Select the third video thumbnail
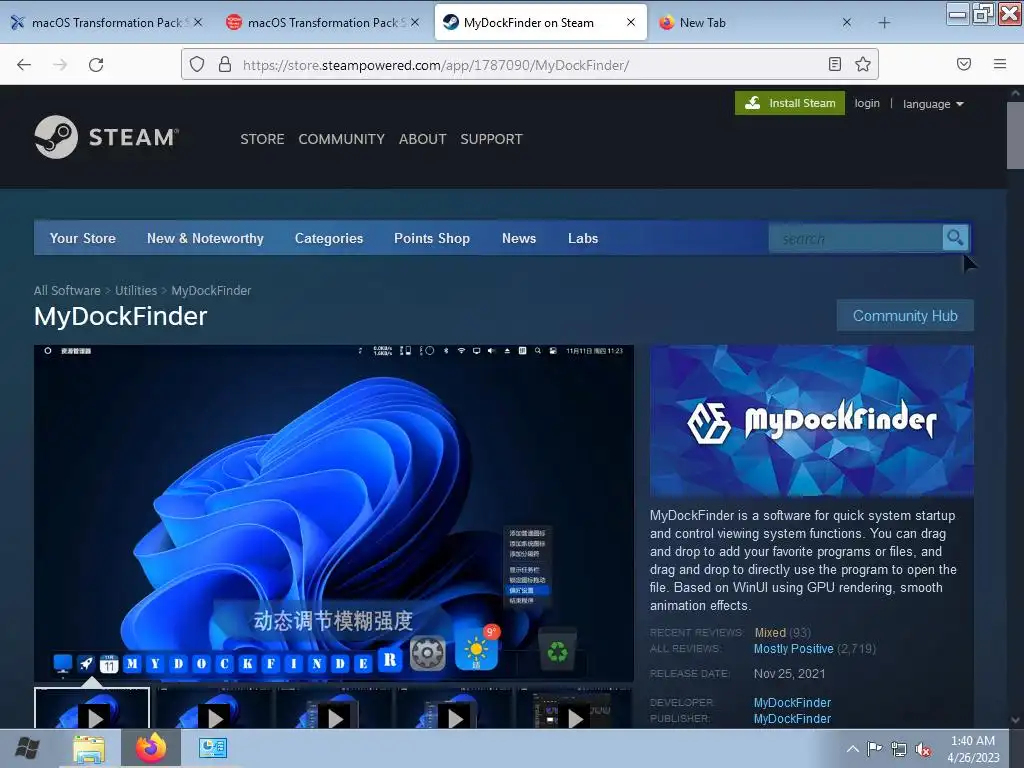Viewport: 1024px width, 768px height. (334, 709)
